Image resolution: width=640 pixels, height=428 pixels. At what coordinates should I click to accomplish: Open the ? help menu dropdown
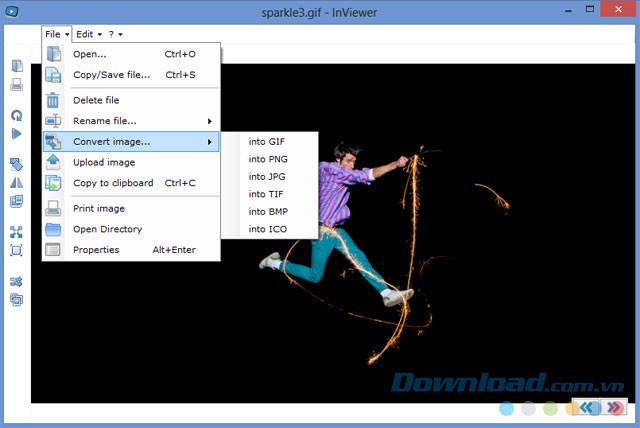115,34
